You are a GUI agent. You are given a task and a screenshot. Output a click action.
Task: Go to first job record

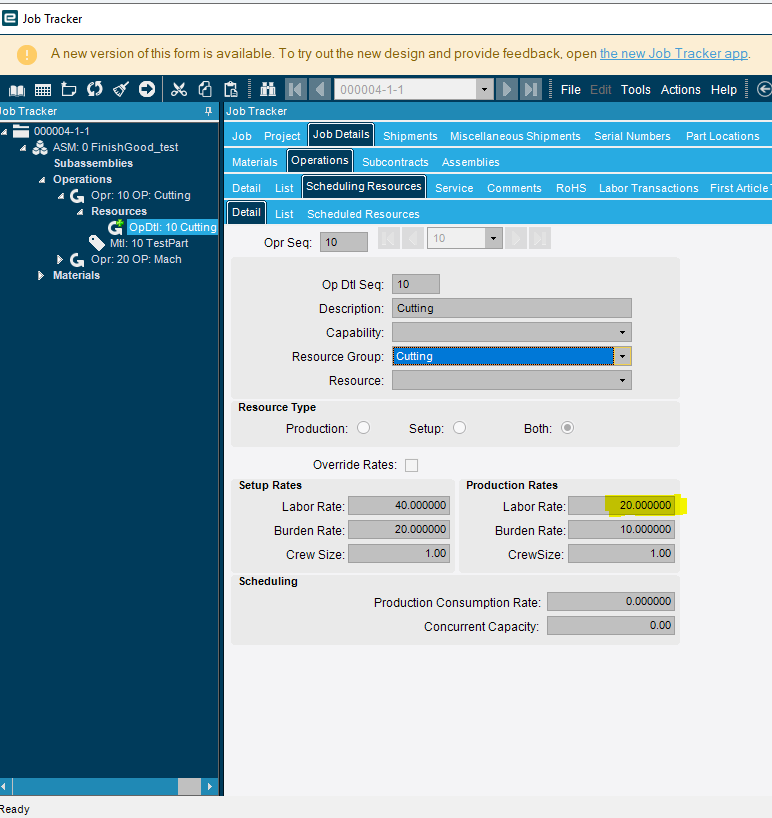pos(296,89)
